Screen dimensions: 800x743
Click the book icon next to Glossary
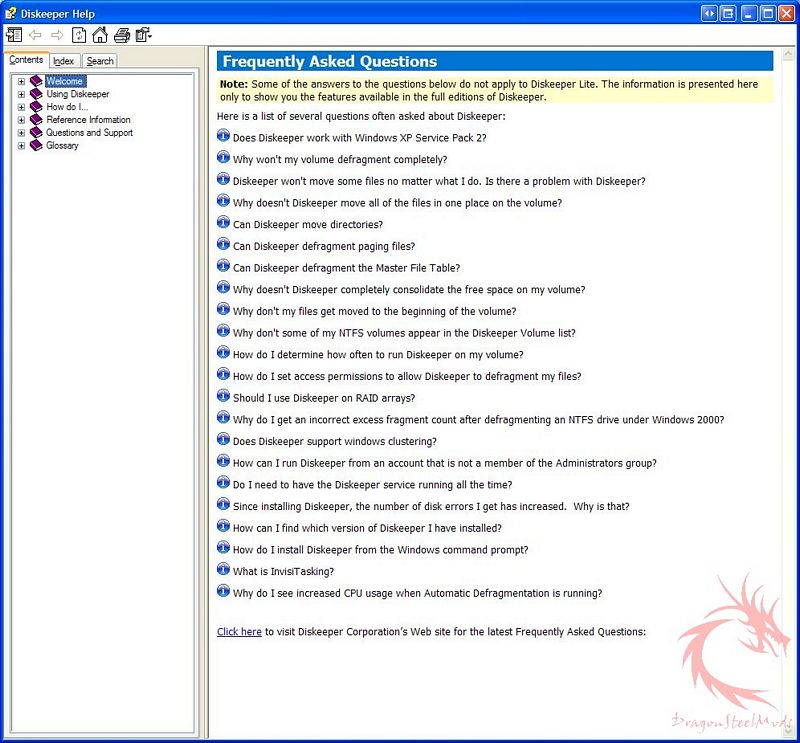click(x=37, y=146)
